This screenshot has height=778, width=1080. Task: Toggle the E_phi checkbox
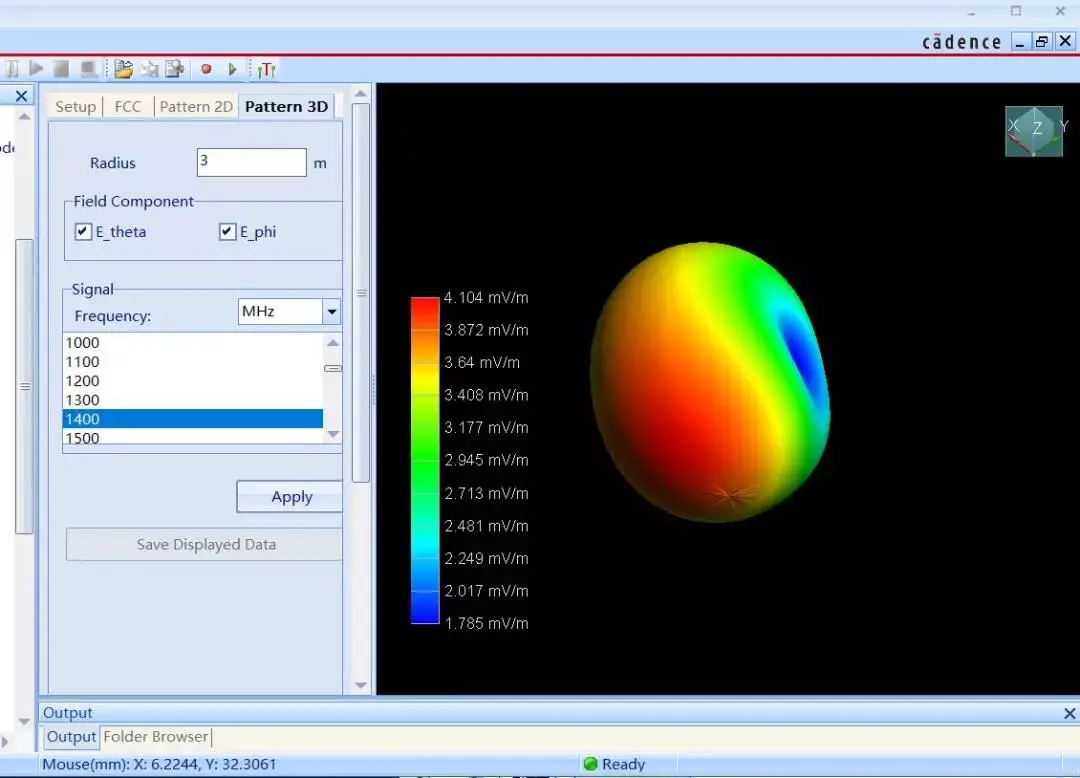(x=228, y=232)
